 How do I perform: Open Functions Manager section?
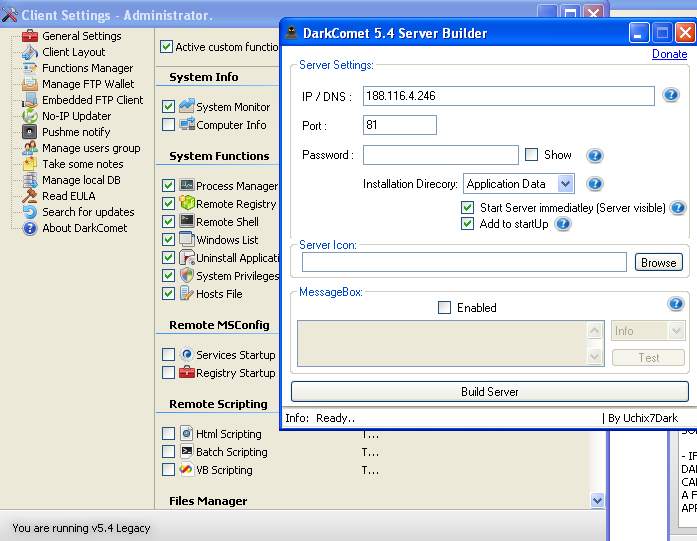pos(88,68)
